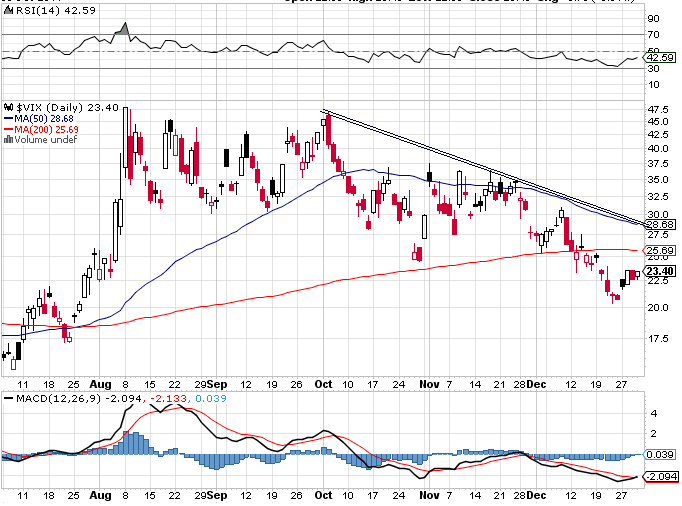Click the 4 level on MACD axis

pyautogui.click(x=653, y=414)
